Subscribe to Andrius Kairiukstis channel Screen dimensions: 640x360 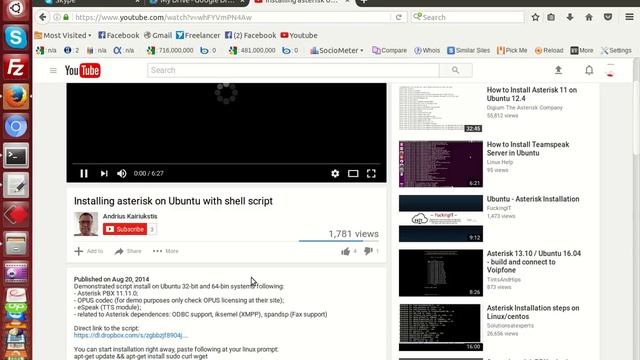[x=125, y=229]
